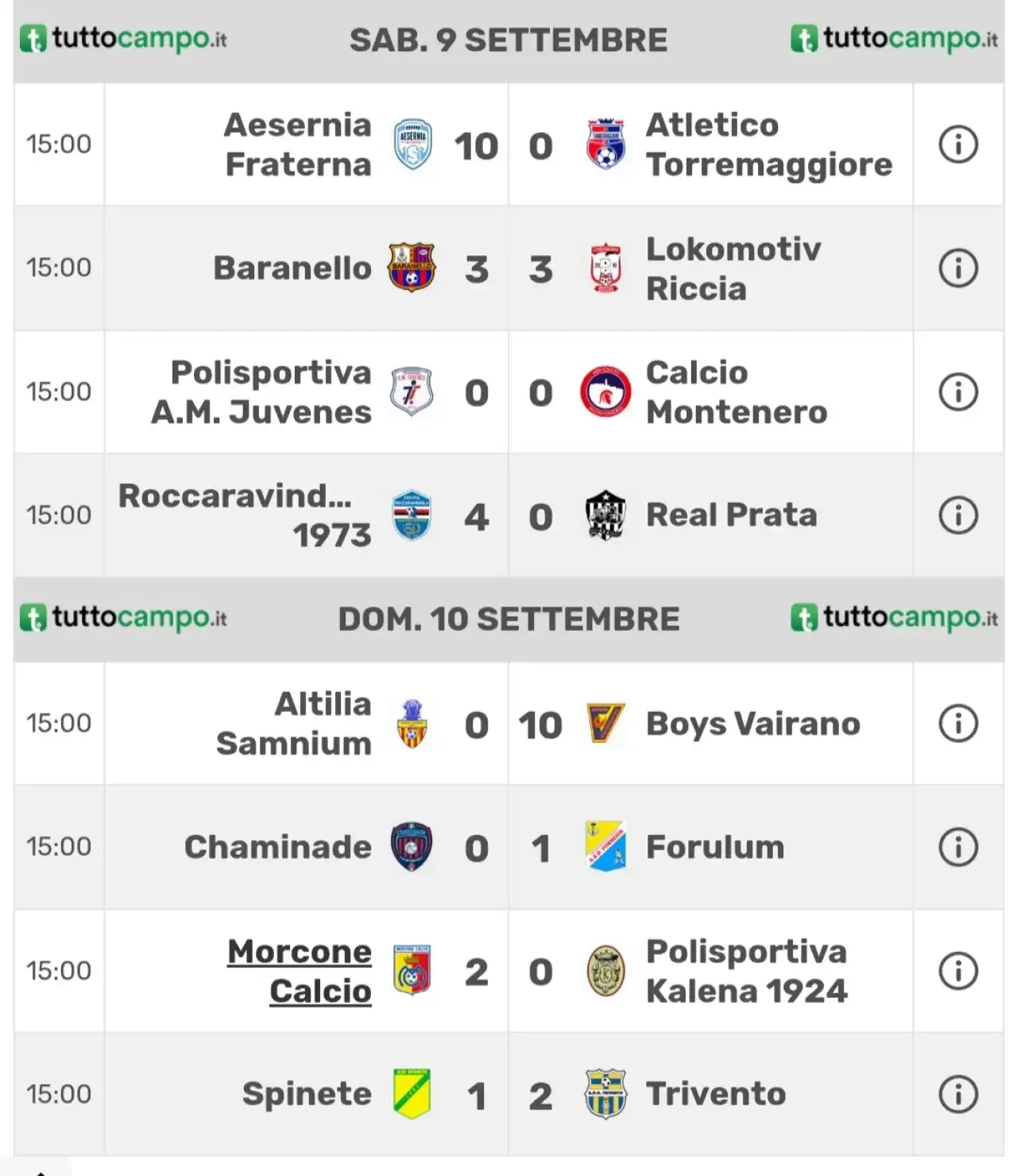
Task: Click the Aesernia Fraterna team crest
Action: 412,145
